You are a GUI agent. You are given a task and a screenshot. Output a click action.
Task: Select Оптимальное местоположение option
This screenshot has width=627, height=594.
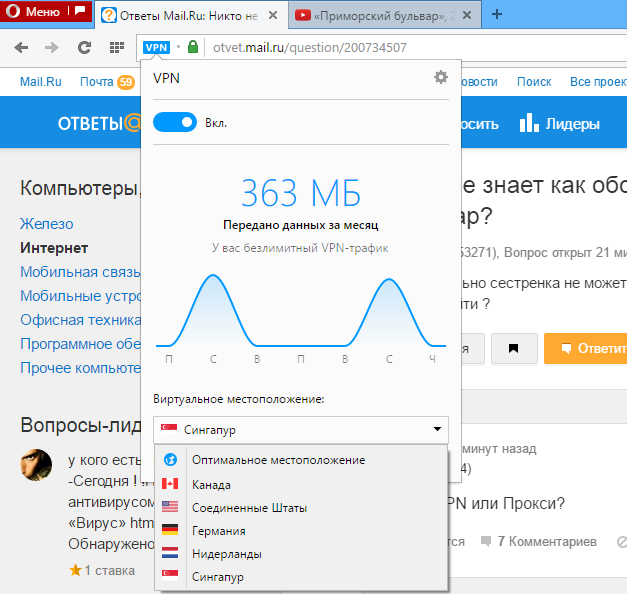click(x=301, y=460)
